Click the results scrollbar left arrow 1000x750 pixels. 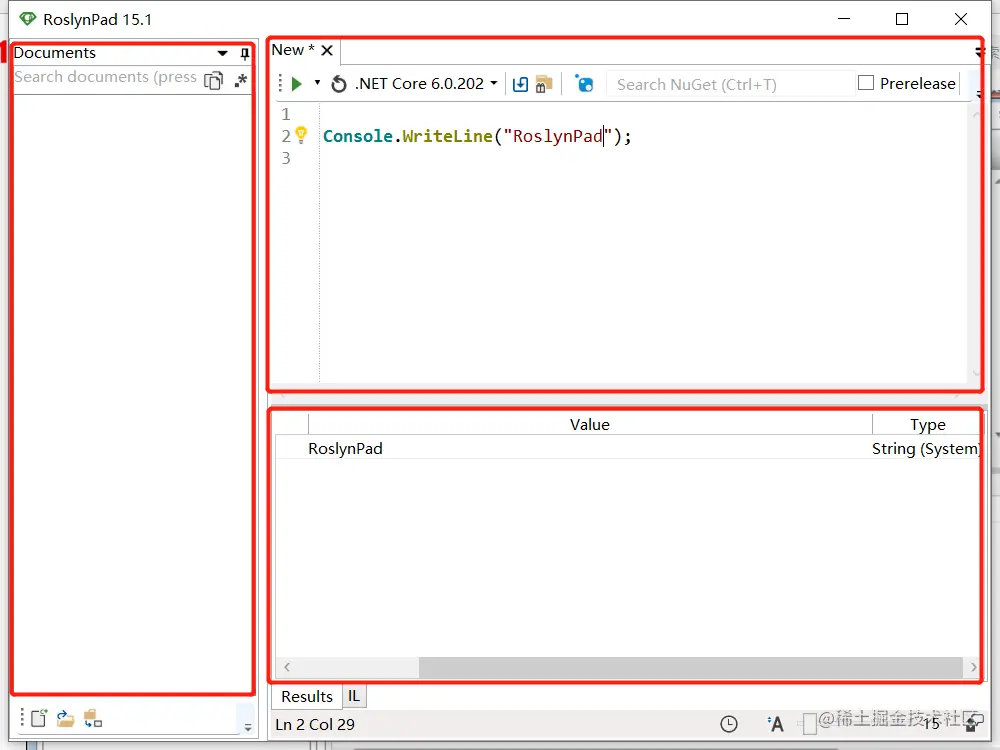287,667
